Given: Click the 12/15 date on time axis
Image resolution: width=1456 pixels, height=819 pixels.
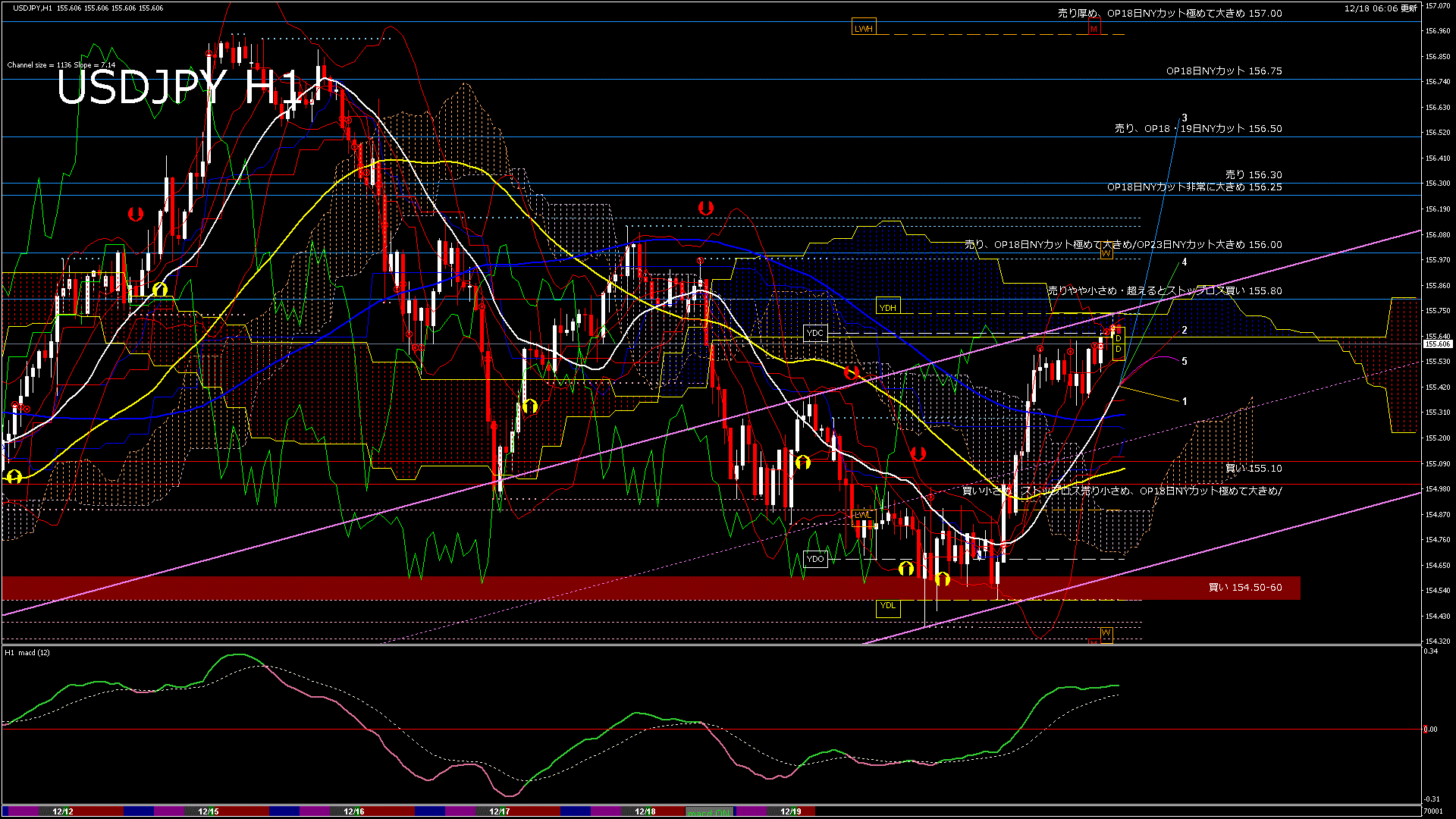Looking at the screenshot, I should coord(209,811).
